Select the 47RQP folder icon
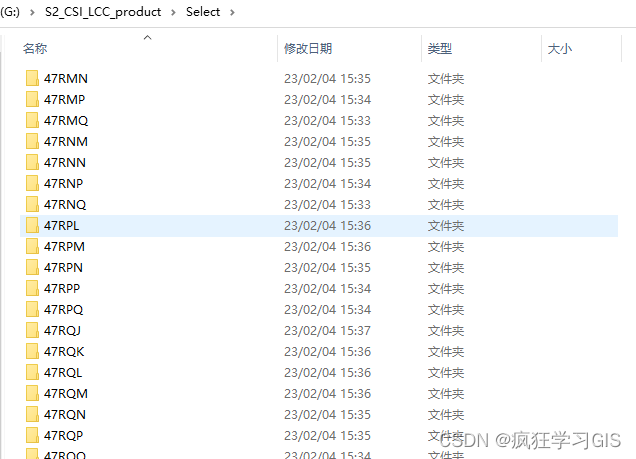 coord(32,435)
